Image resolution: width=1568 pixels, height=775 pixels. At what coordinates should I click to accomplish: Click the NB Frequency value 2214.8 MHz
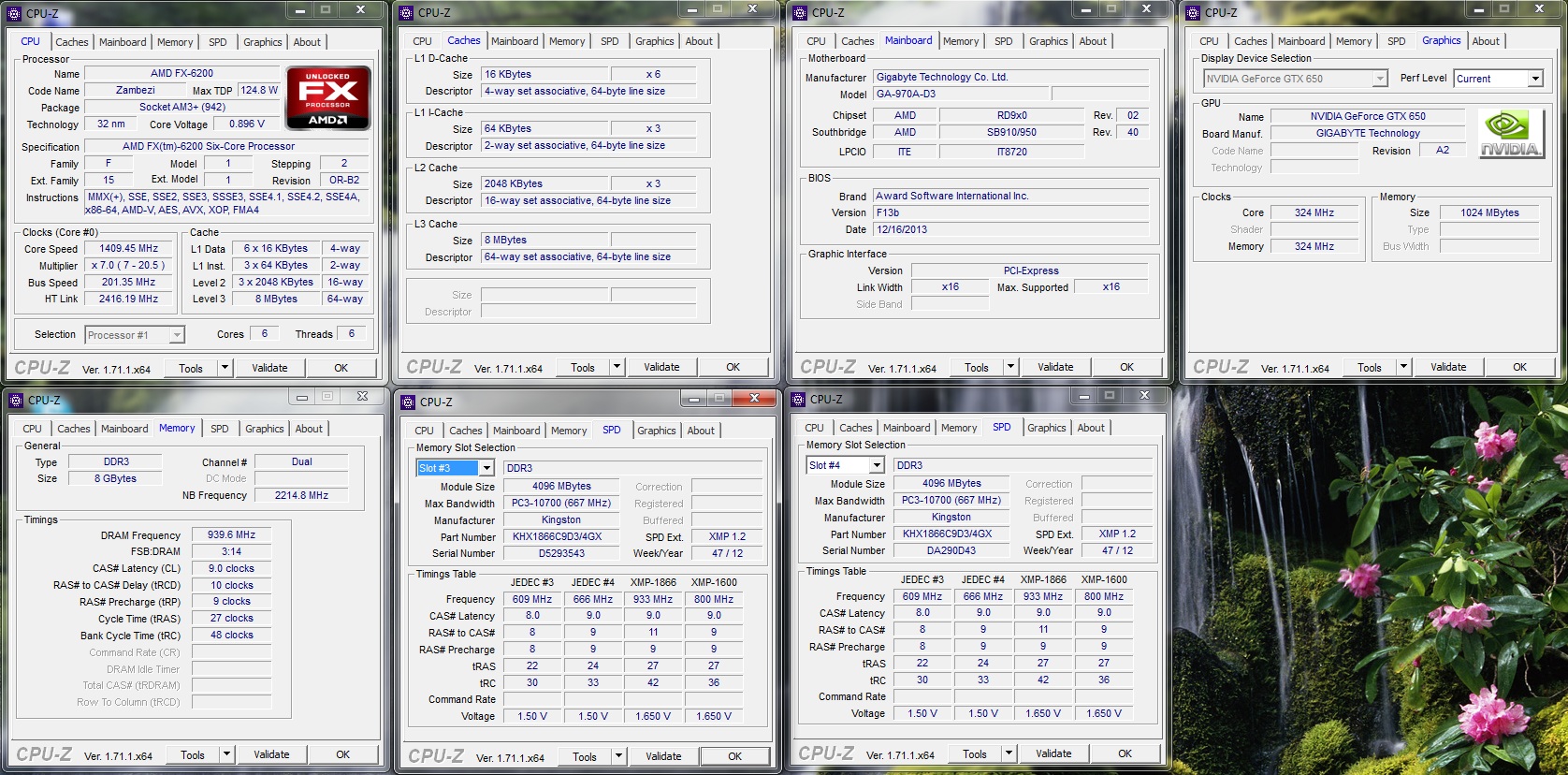301,495
